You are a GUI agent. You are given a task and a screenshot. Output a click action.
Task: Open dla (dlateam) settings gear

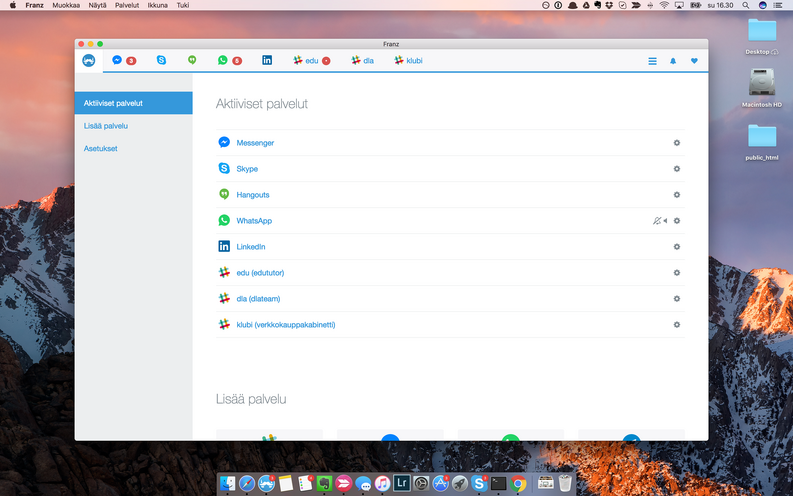pyautogui.click(x=677, y=299)
